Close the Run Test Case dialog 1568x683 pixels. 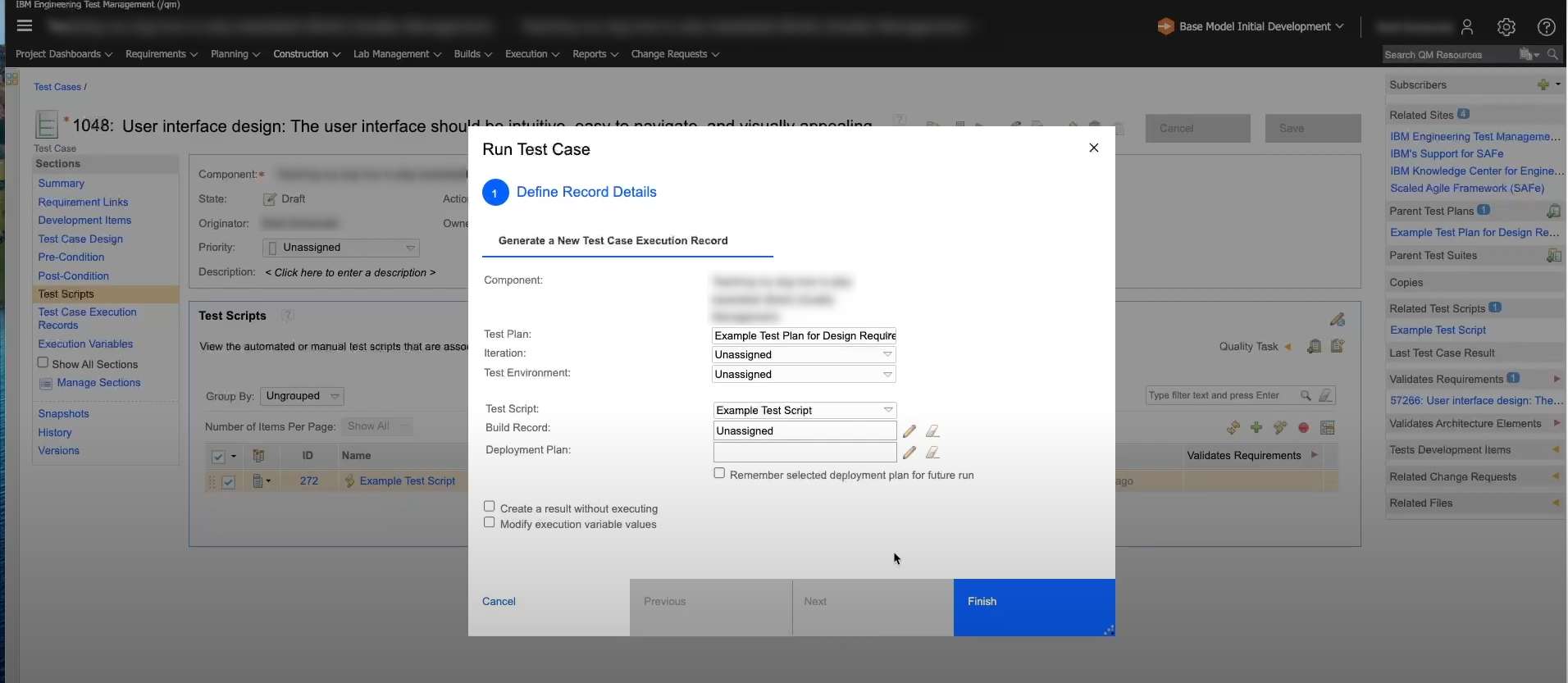click(x=1093, y=148)
